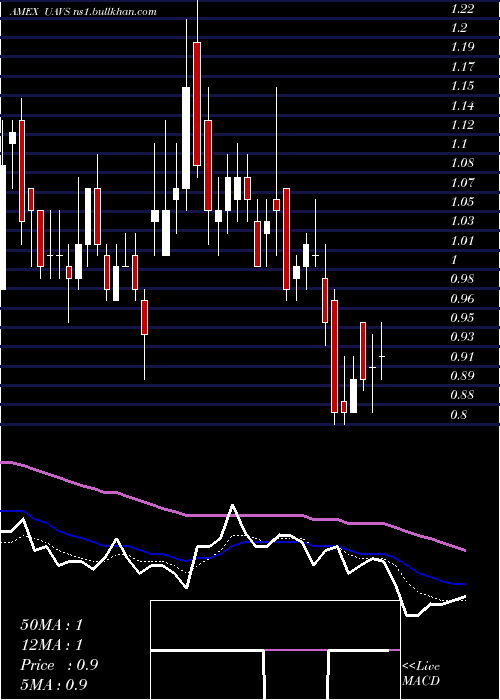Click the 1.1 price axis label
The image size is (500, 700).
(459, 144)
